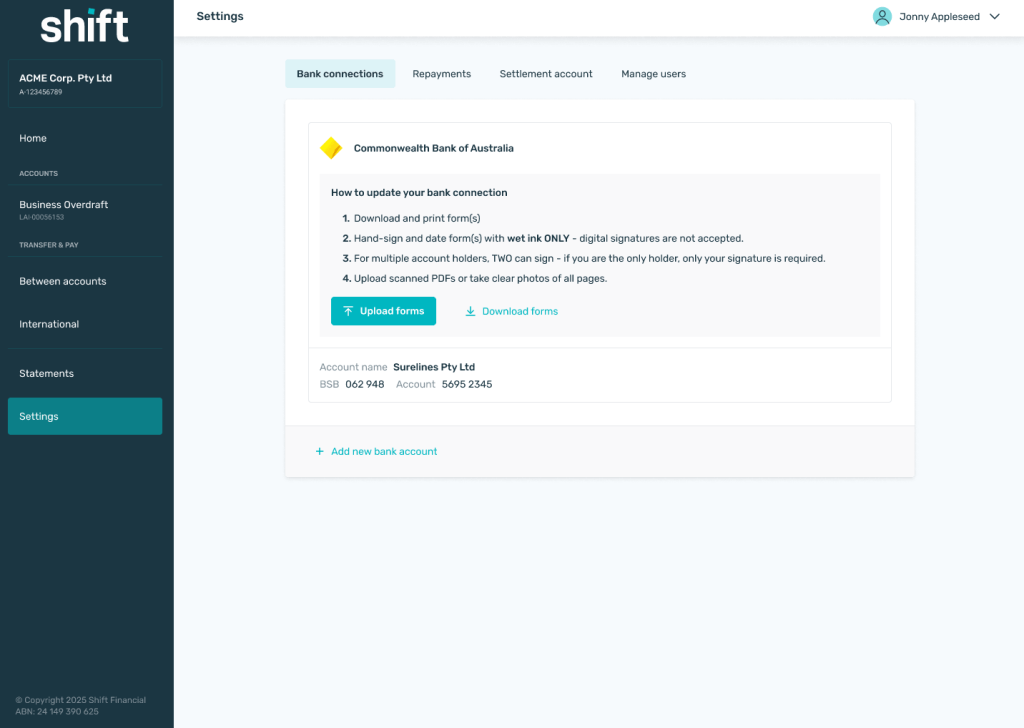Viewport: 1024px width, 728px height.
Task: Open the Settlement account tab
Action: point(546,74)
